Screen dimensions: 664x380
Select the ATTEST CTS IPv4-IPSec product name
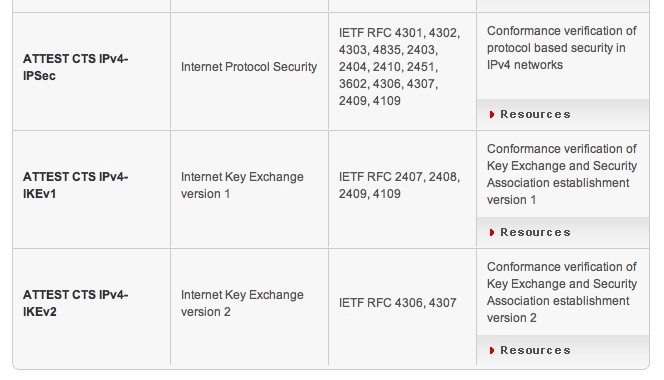coord(75,67)
